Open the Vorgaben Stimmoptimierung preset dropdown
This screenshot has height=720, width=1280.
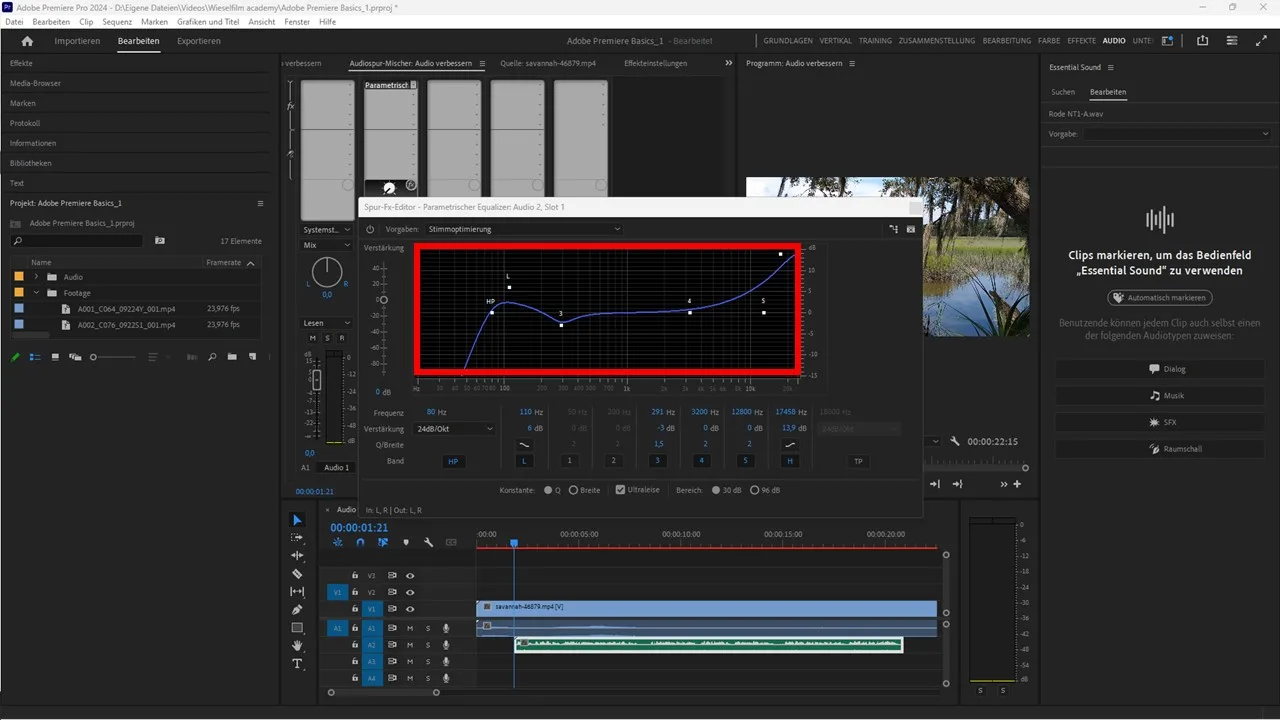pyautogui.click(x=523, y=229)
